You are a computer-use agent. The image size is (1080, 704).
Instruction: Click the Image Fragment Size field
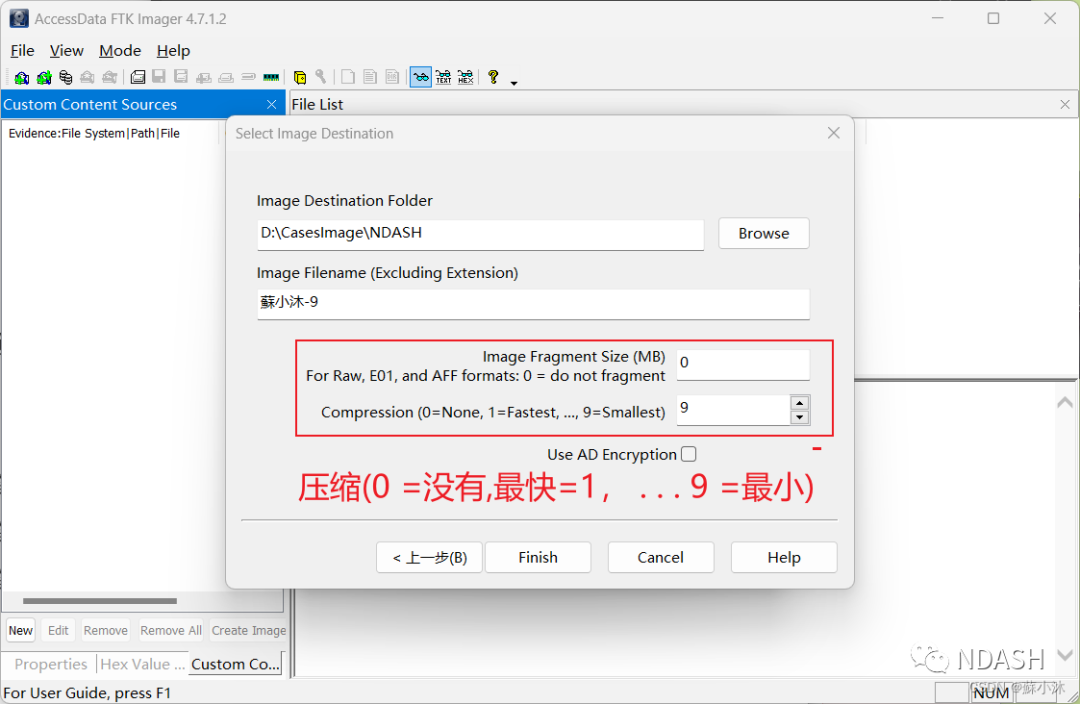[742, 364]
